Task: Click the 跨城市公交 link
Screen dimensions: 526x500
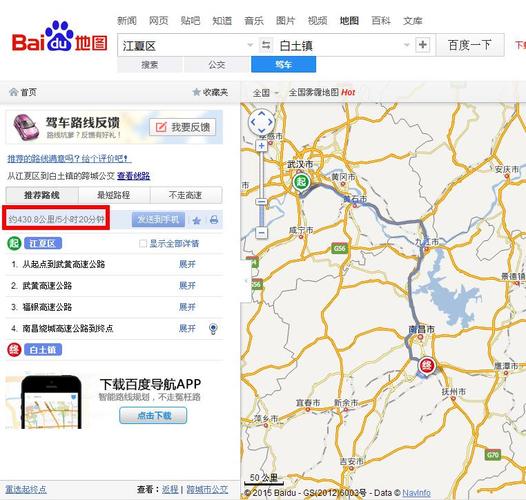Action: tap(207, 490)
